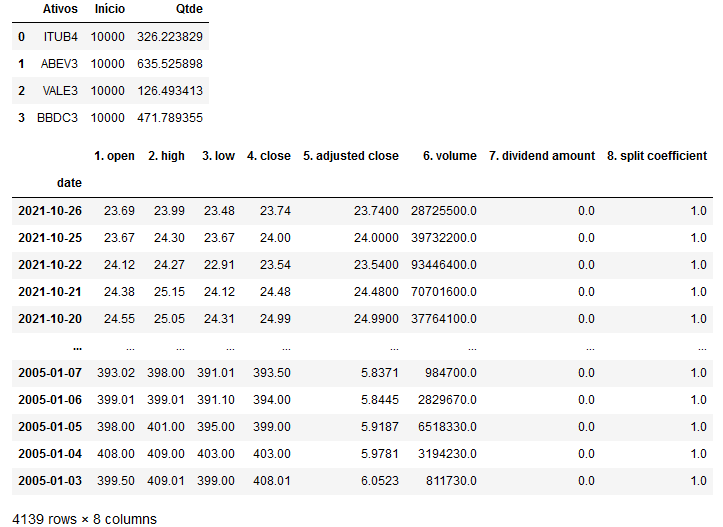Select quantity value 126.493413
Viewport: 723px width, 527px height.
pos(170,90)
